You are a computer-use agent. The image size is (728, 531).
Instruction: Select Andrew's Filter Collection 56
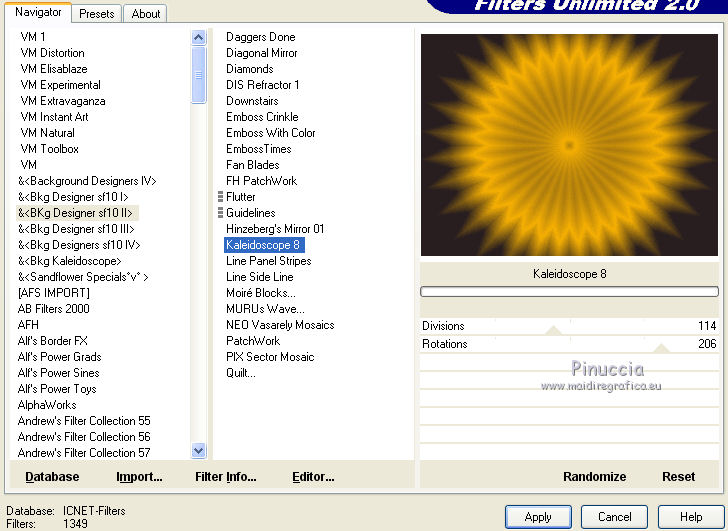click(84, 437)
